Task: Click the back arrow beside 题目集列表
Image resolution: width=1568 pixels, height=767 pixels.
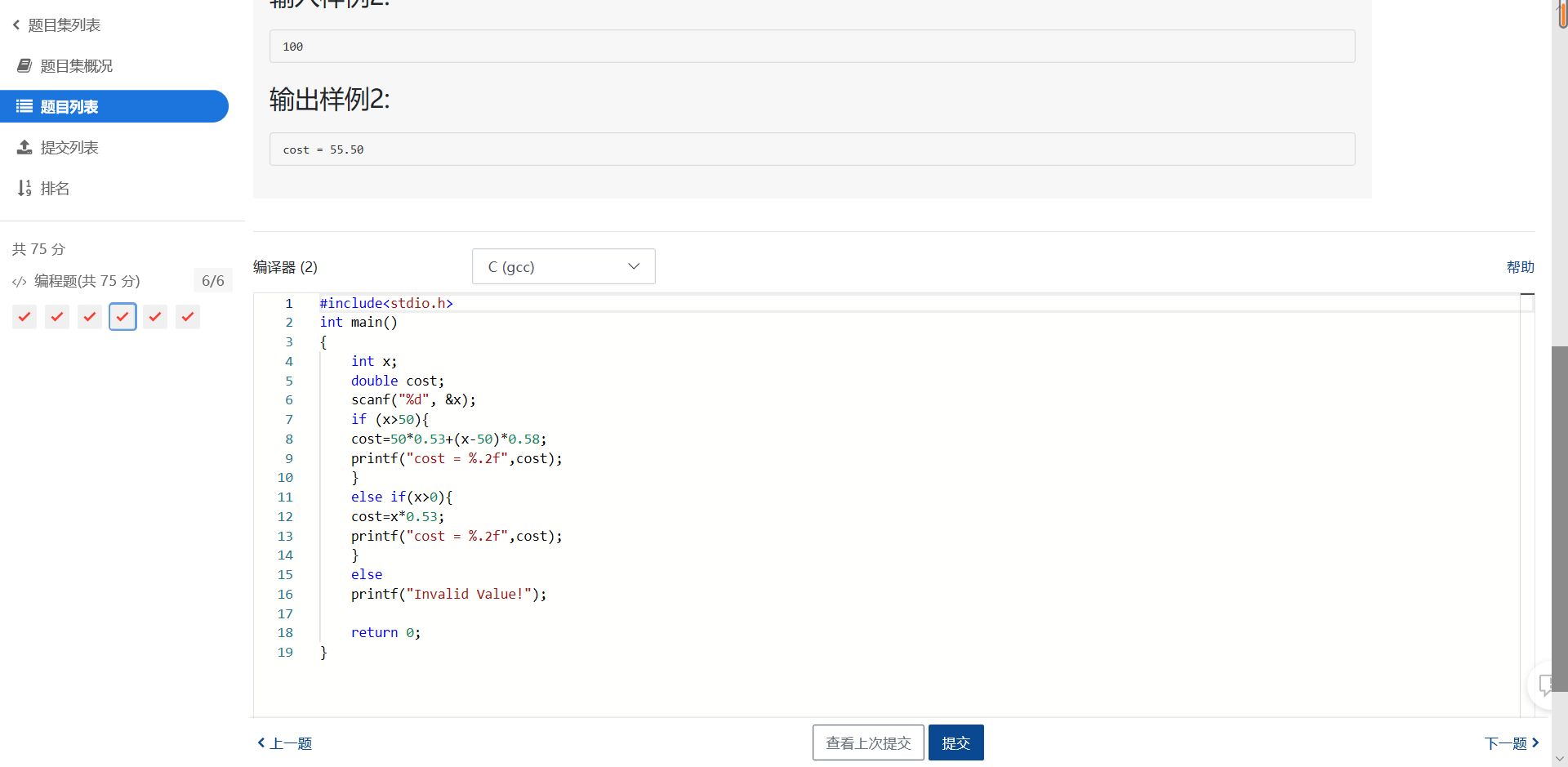Action: [x=16, y=25]
